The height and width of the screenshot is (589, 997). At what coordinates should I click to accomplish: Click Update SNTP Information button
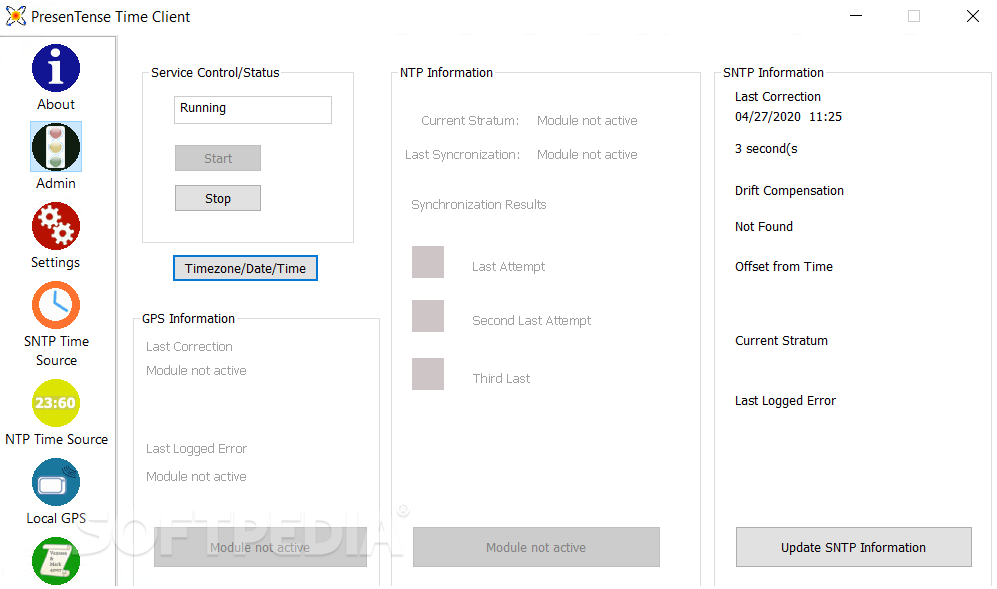click(x=853, y=547)
